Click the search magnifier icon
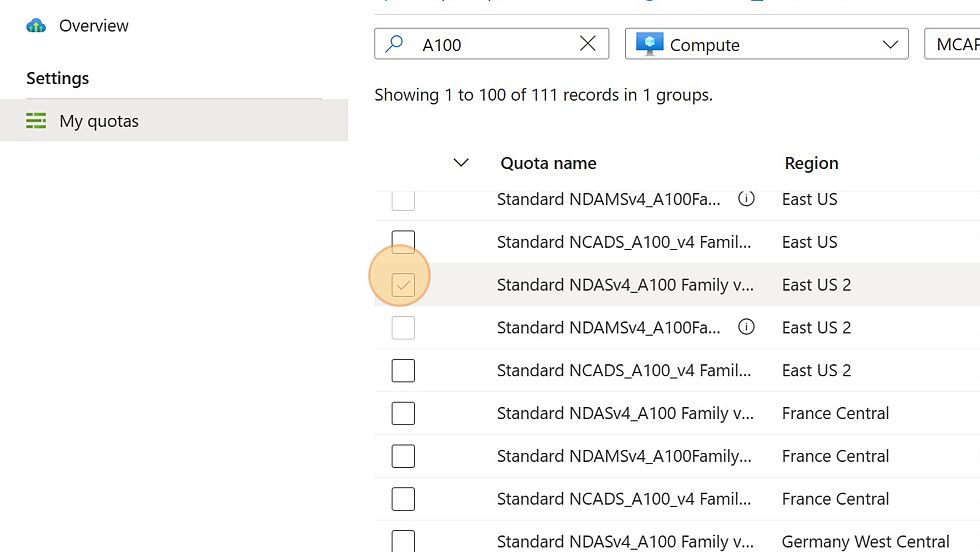The width and height of the screenshot is (980, 552). click(394, 44)
